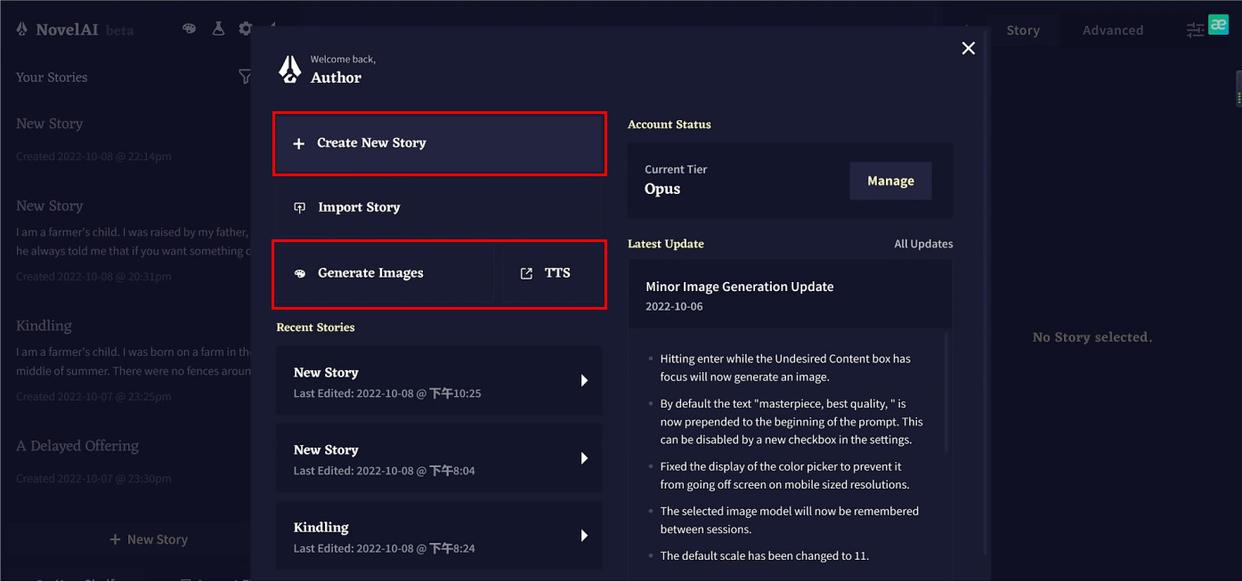1242x582 pixels.
Task: Open the flask experiments icon in sidebar header
Action: (x=218, y=29)
